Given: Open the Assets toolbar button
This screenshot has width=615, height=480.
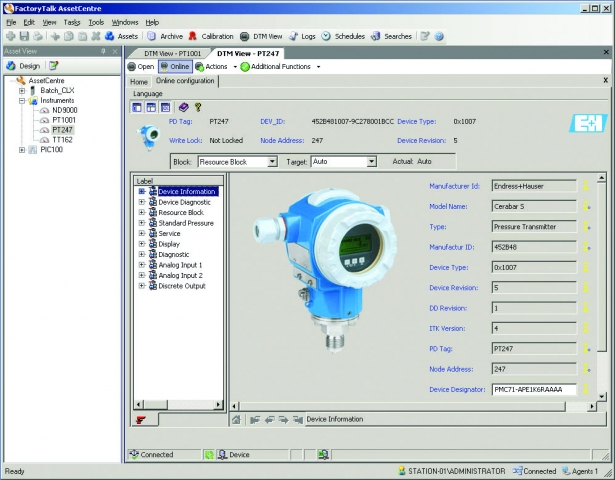Looking at the screenshot, I should click(x=121, y=36).
